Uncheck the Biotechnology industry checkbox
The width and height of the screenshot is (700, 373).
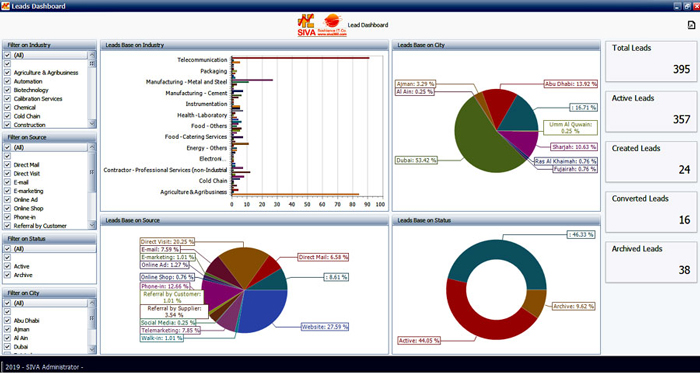pos(8,90)
